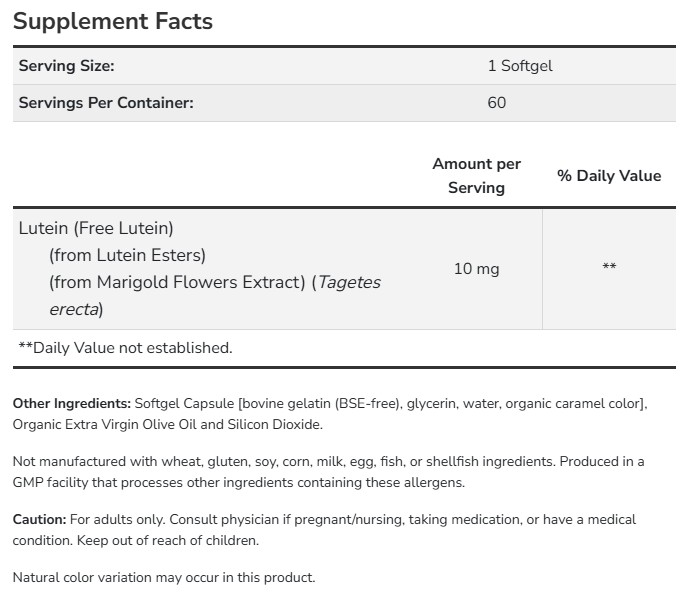Click the Natural color variation note

(x=164, y=577)
